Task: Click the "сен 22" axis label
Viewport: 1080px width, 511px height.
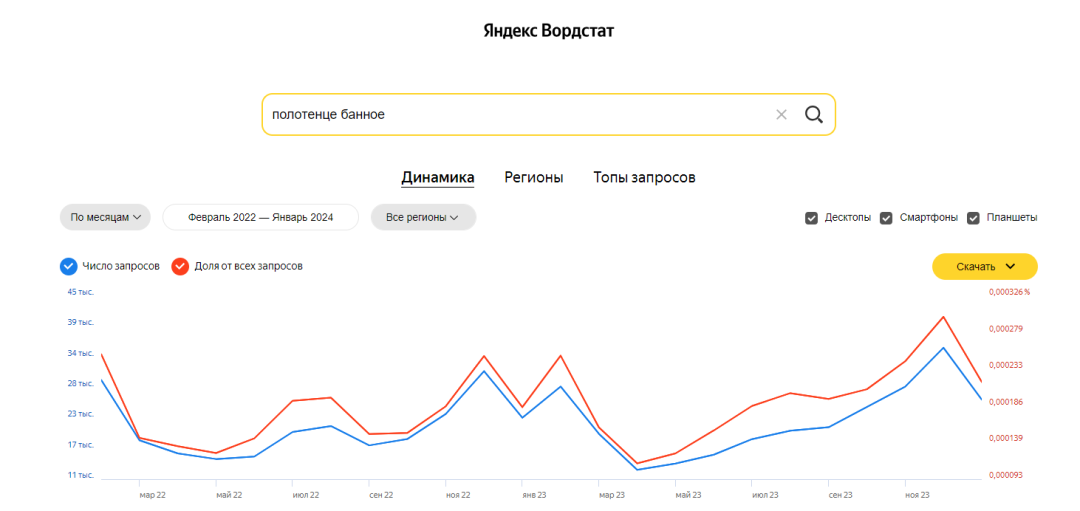Action: click(381, 494)
